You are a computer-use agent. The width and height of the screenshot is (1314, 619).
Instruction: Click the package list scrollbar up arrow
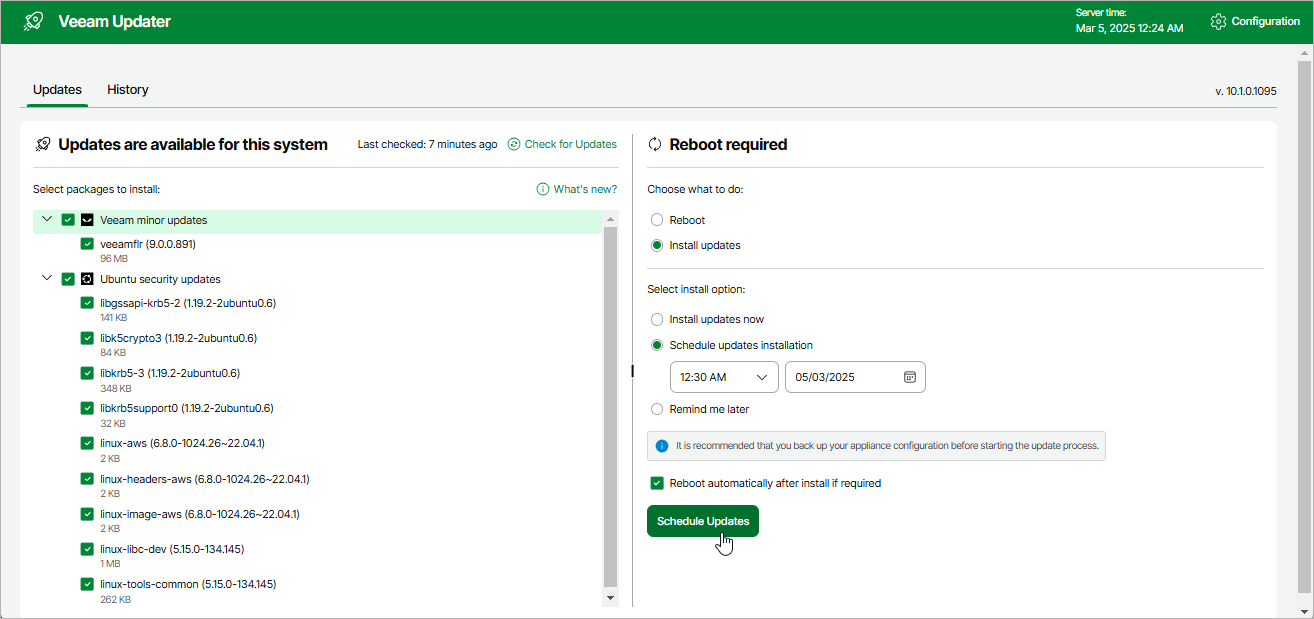611,219
